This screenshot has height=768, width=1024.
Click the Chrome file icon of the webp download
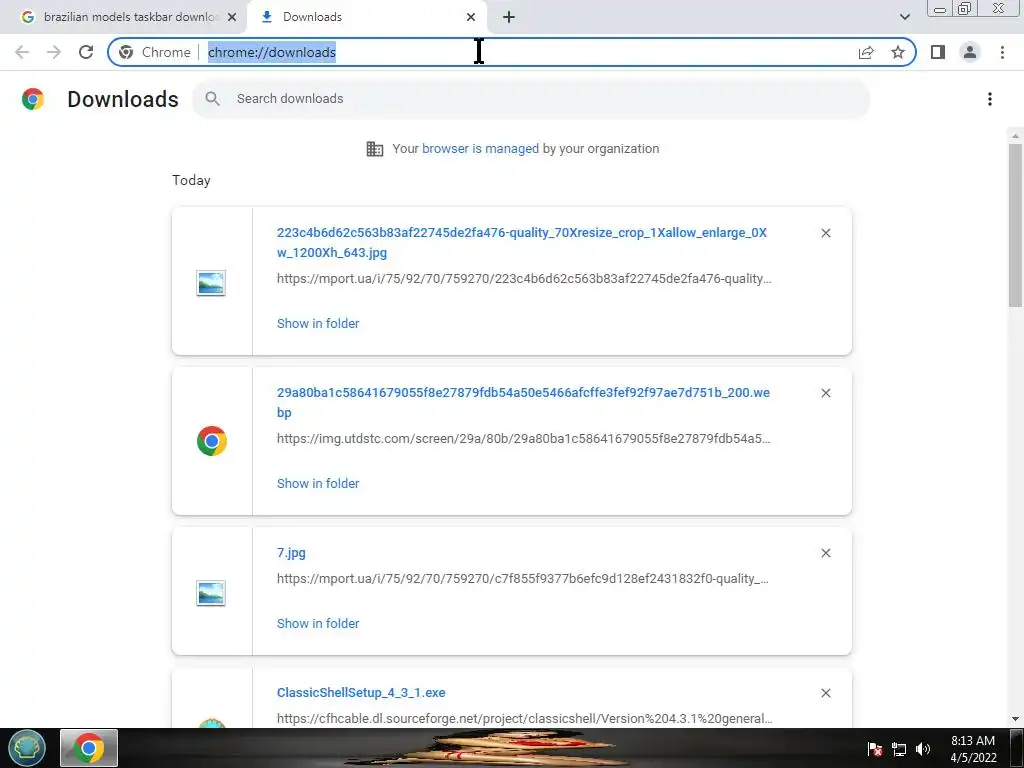point(212,441)
